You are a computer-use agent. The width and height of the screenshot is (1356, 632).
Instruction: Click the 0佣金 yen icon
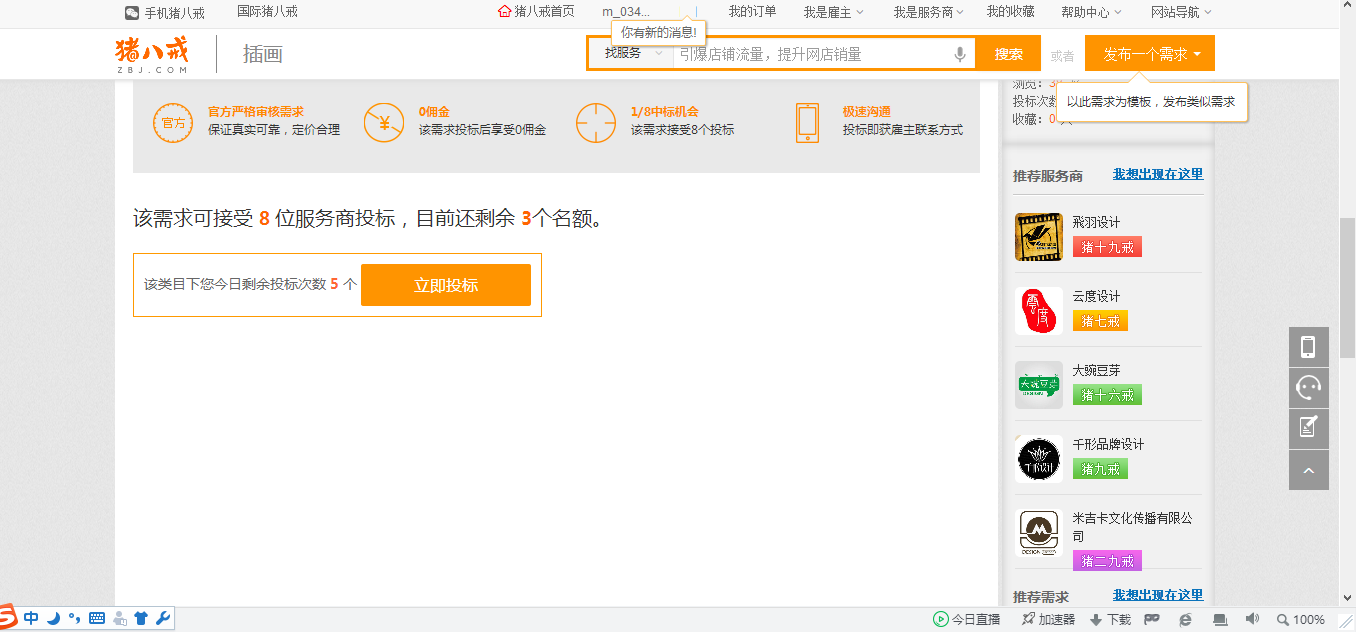point(384,123)
